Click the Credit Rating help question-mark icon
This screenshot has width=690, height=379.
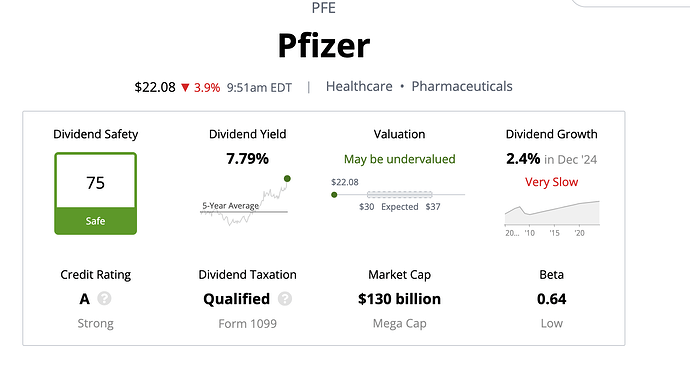[104, 299]
